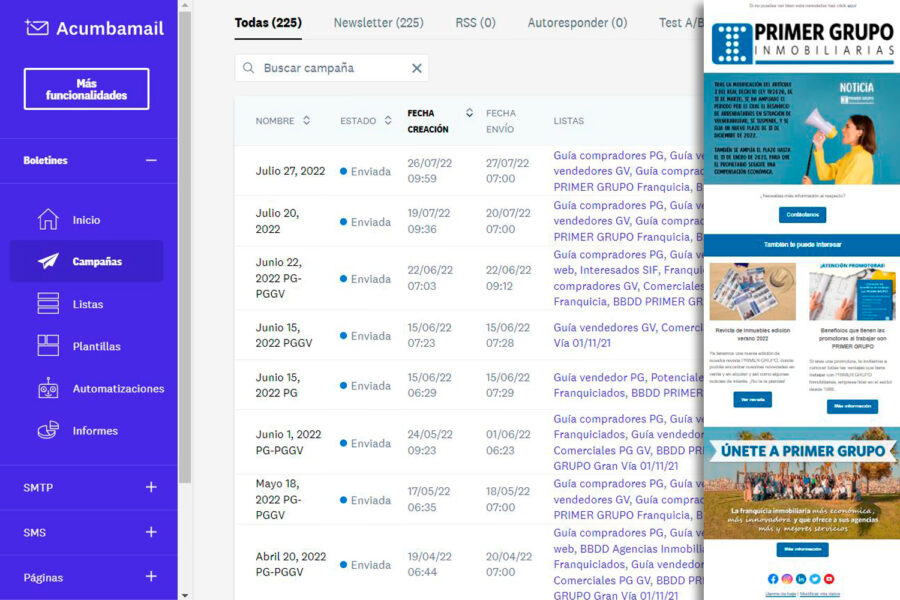The image size is (900, 600).
Task: Expand the SMTP section
Action: (x=150, y=487)
